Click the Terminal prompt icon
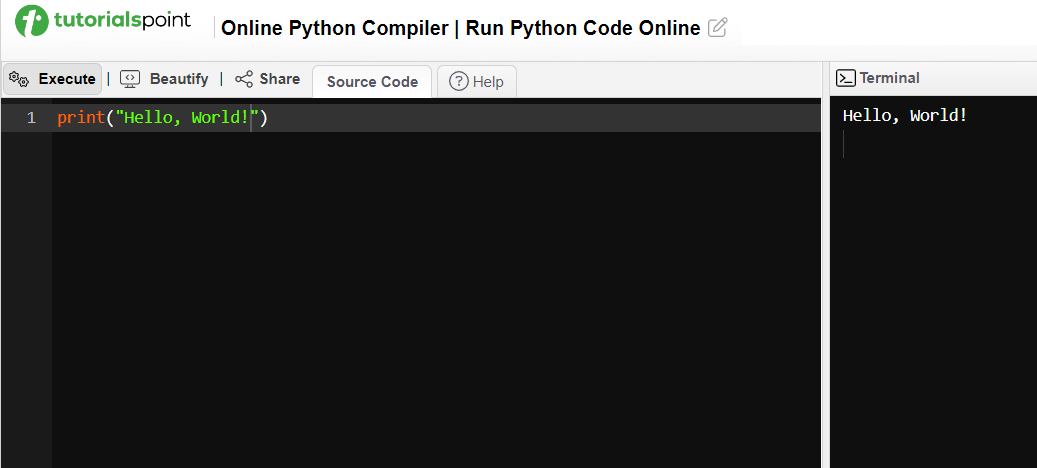Screen dimensions: 1037x468 click(846, 78)
